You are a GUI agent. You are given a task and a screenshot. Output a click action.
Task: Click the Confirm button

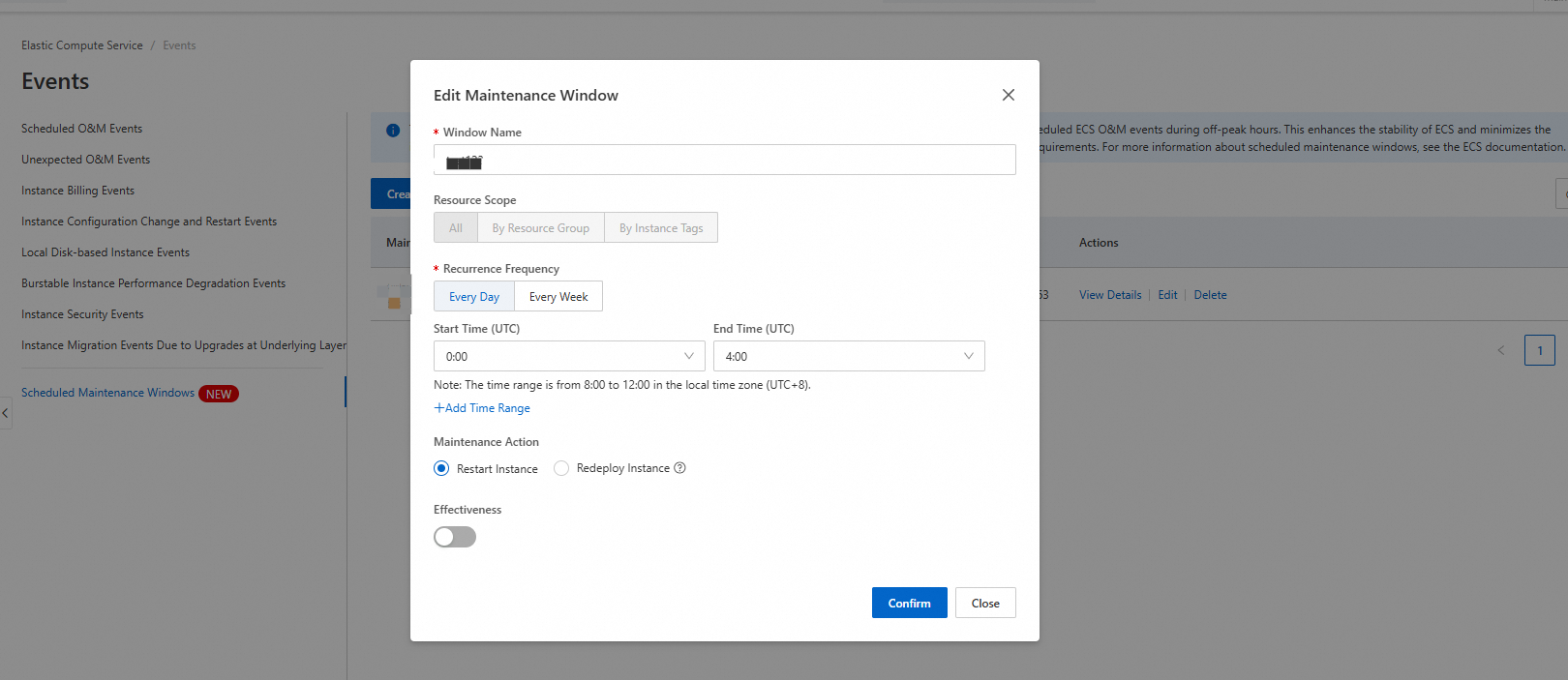tap(909, 603)
